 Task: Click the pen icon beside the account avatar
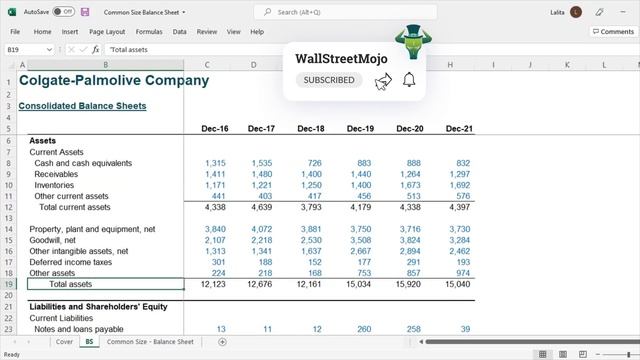tap(599, 12)
